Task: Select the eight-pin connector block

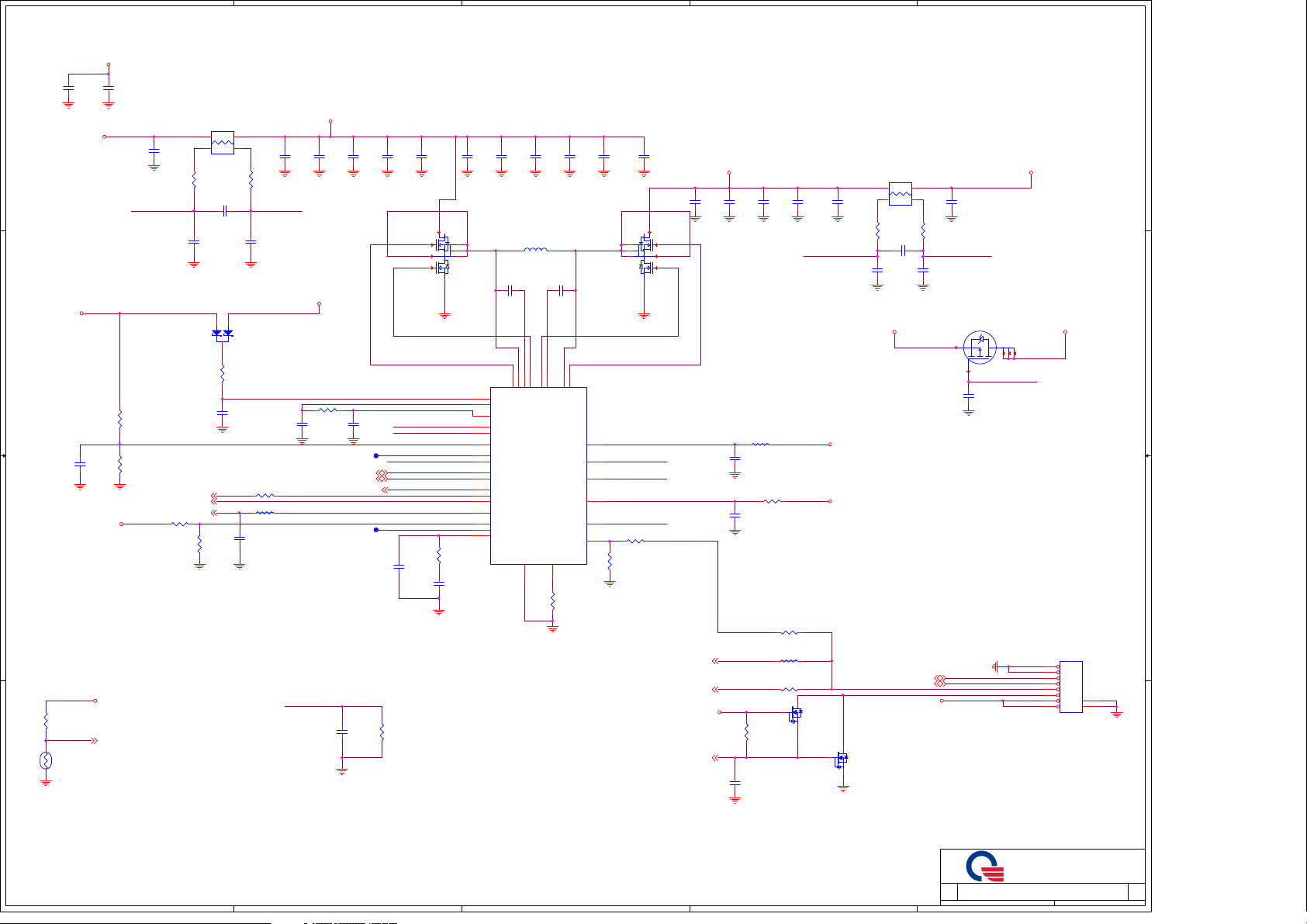Action: tap(1070, 687)
